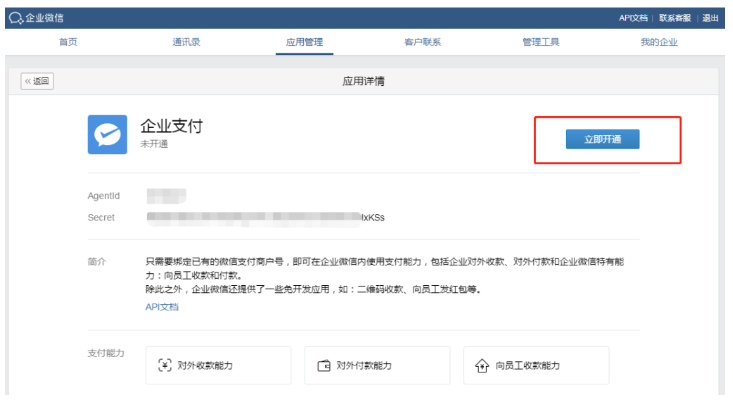Select the 对外付款能力 card
Viewport: 733px width, 411px height.
pos(377,365)
